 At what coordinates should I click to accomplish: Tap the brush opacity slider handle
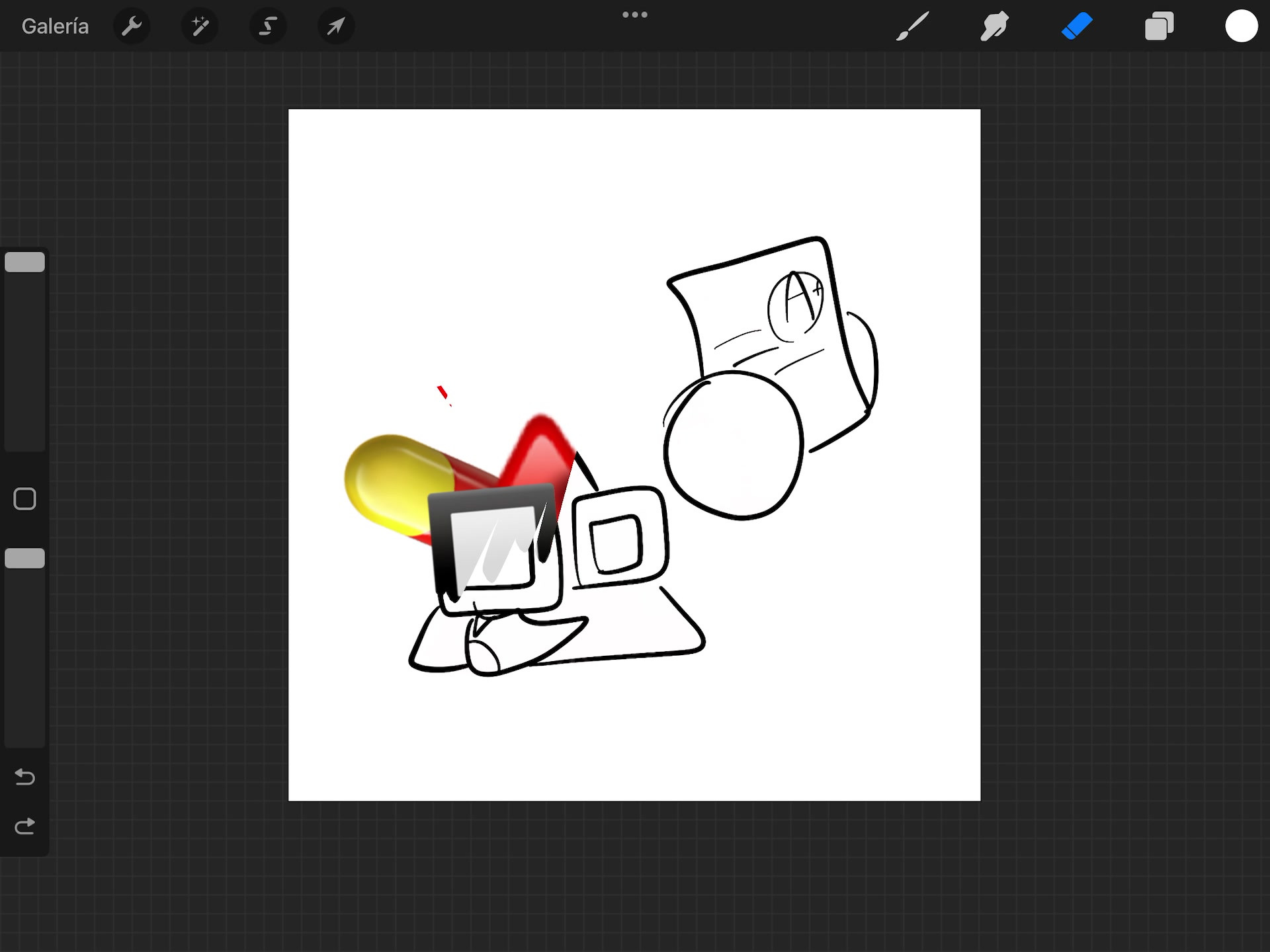point(25,559)
